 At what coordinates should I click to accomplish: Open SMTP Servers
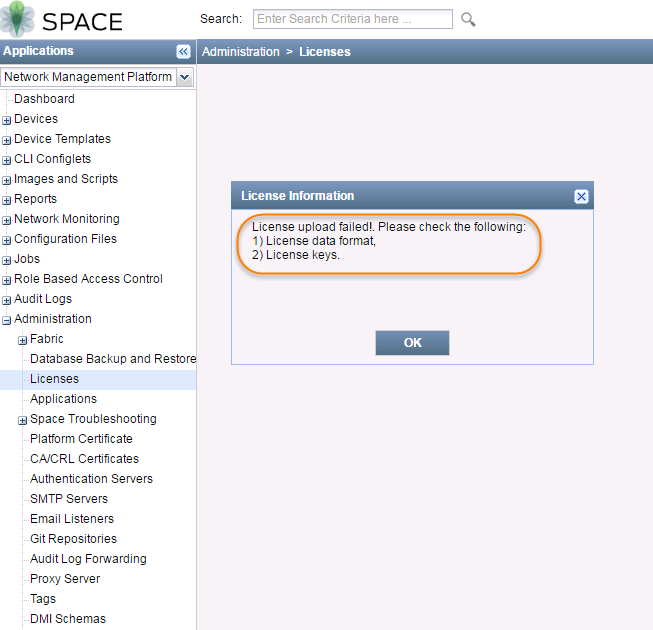69,499
